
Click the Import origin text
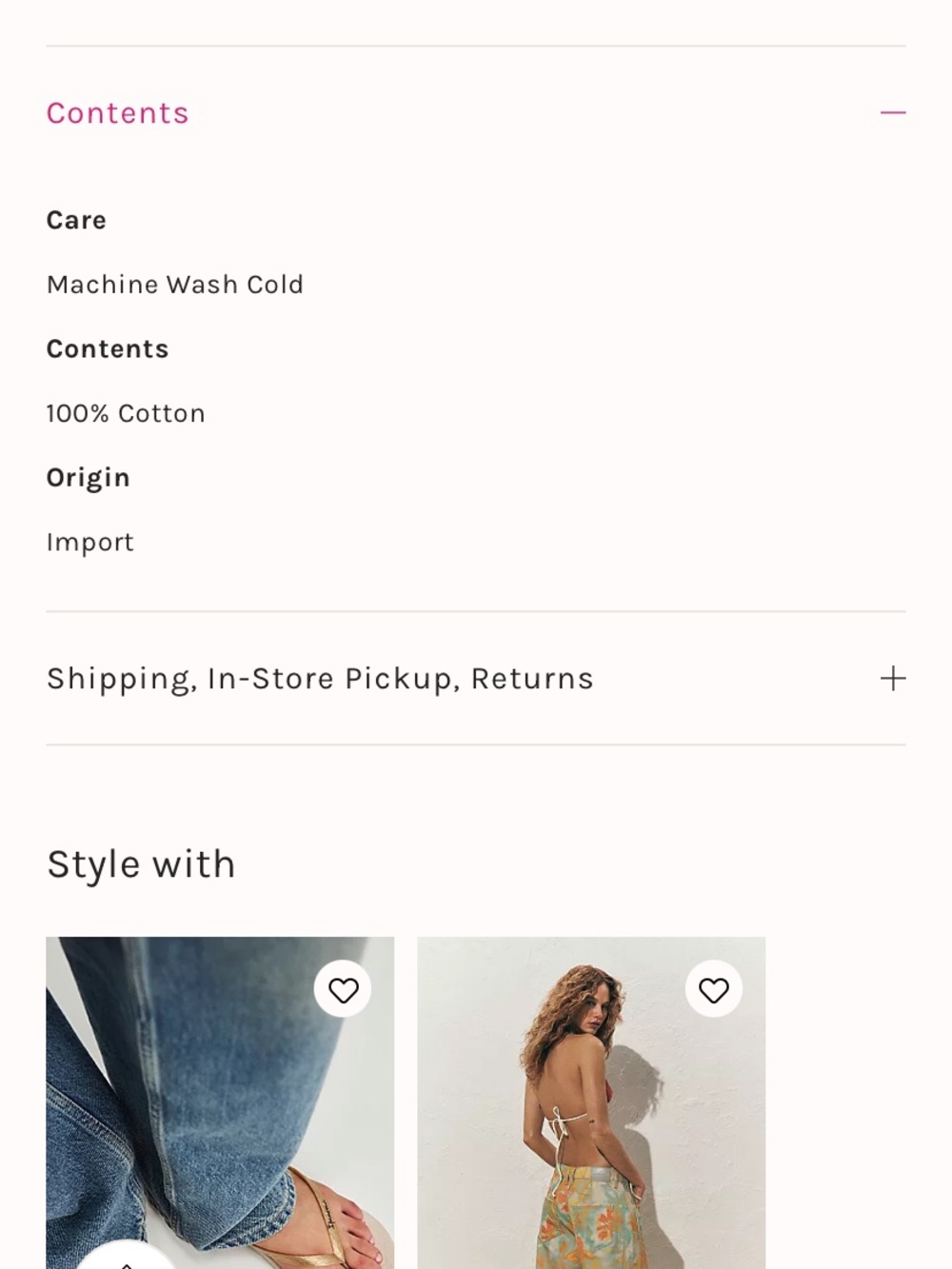(90, 543)
